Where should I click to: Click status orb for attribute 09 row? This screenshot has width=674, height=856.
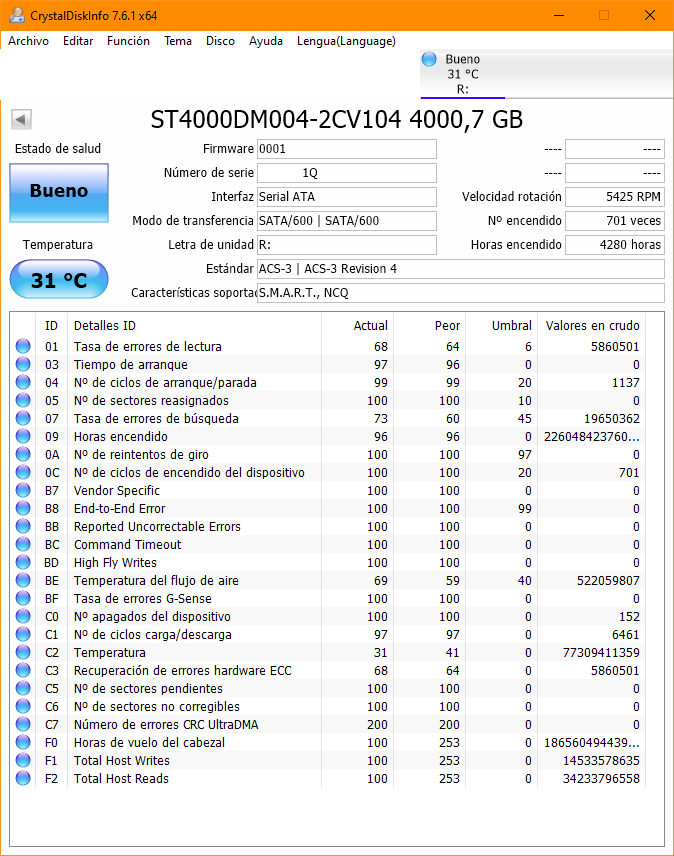(23, 436)
